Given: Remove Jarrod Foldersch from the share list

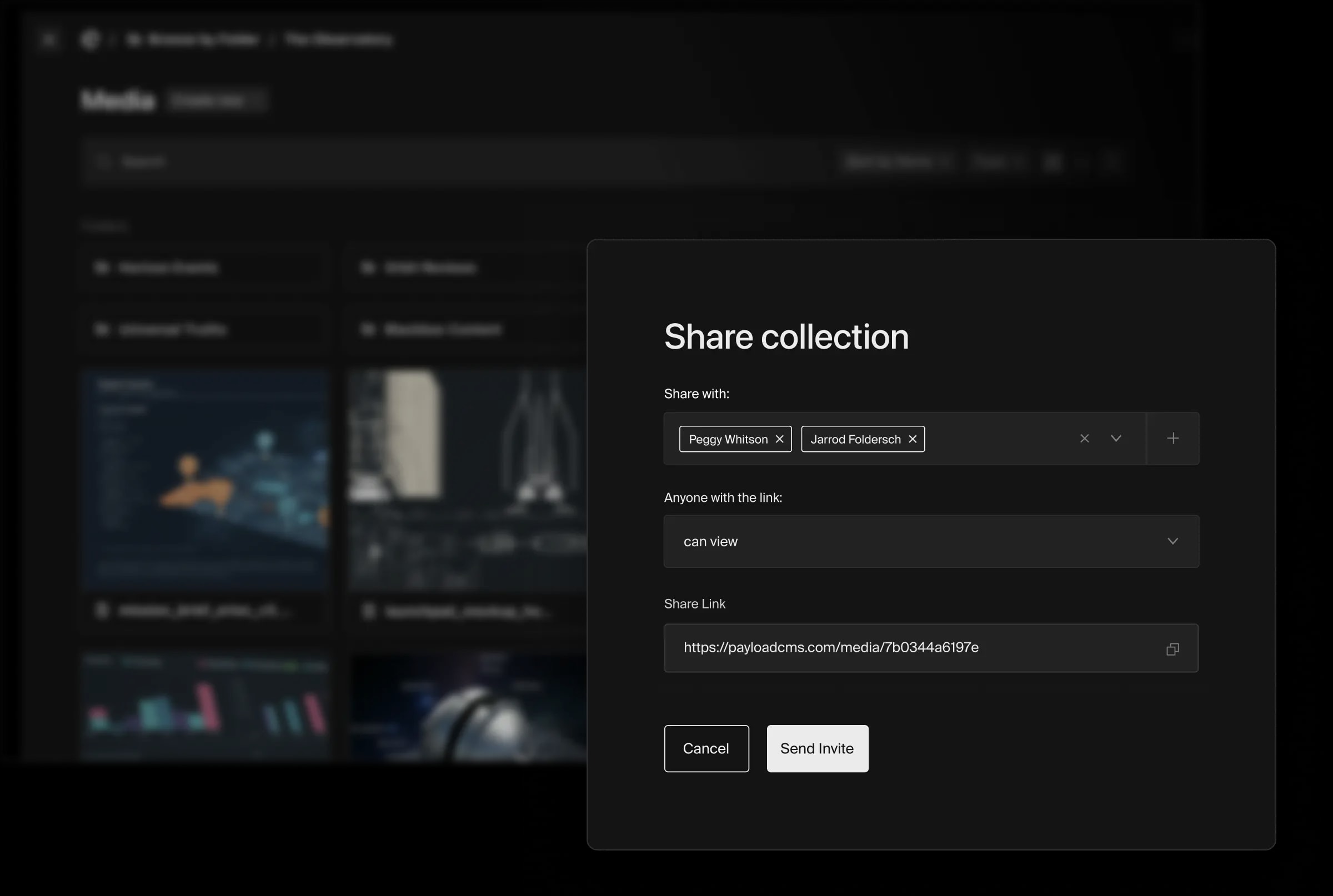Looking at the screenshot, I should click(x=913, y=439).
